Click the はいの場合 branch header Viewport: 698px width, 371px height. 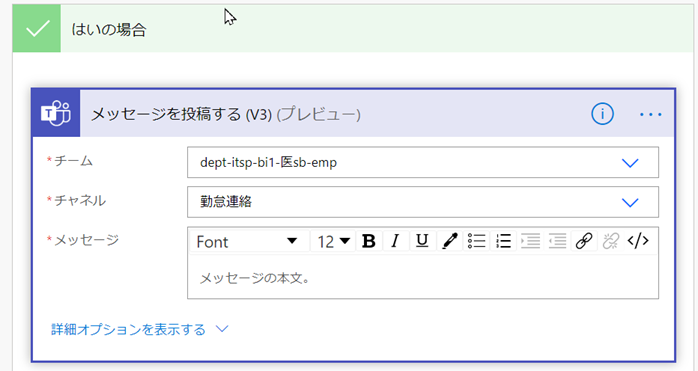(353, 29)
